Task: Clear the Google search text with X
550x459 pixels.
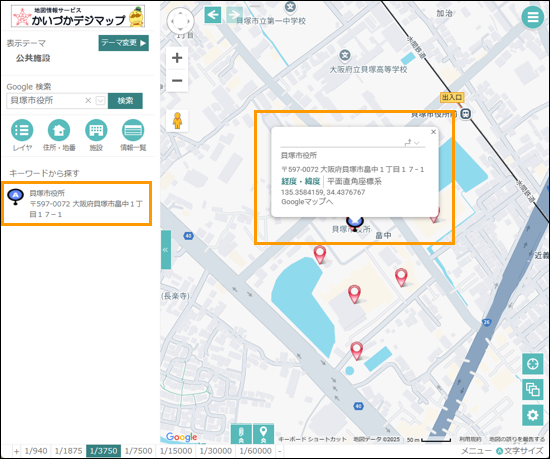Action: tap(88, 101)
